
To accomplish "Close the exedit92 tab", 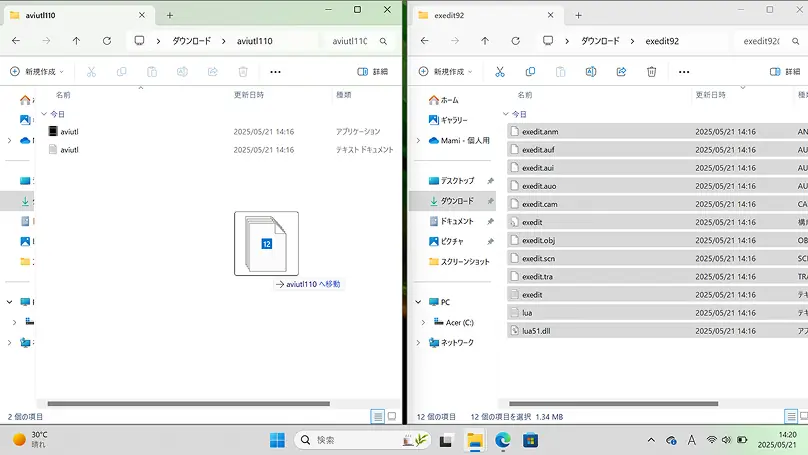I will (550, 15).
